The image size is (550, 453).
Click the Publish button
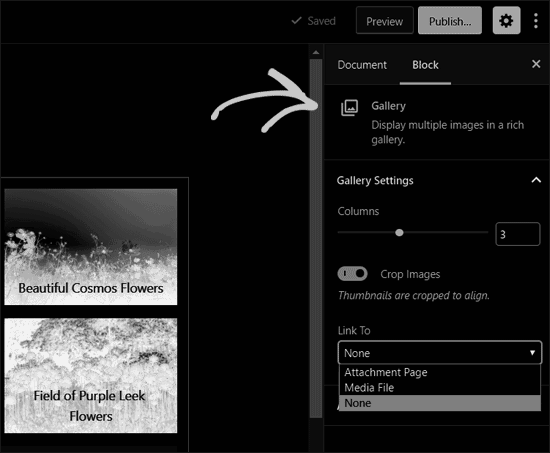pos(450,21)
